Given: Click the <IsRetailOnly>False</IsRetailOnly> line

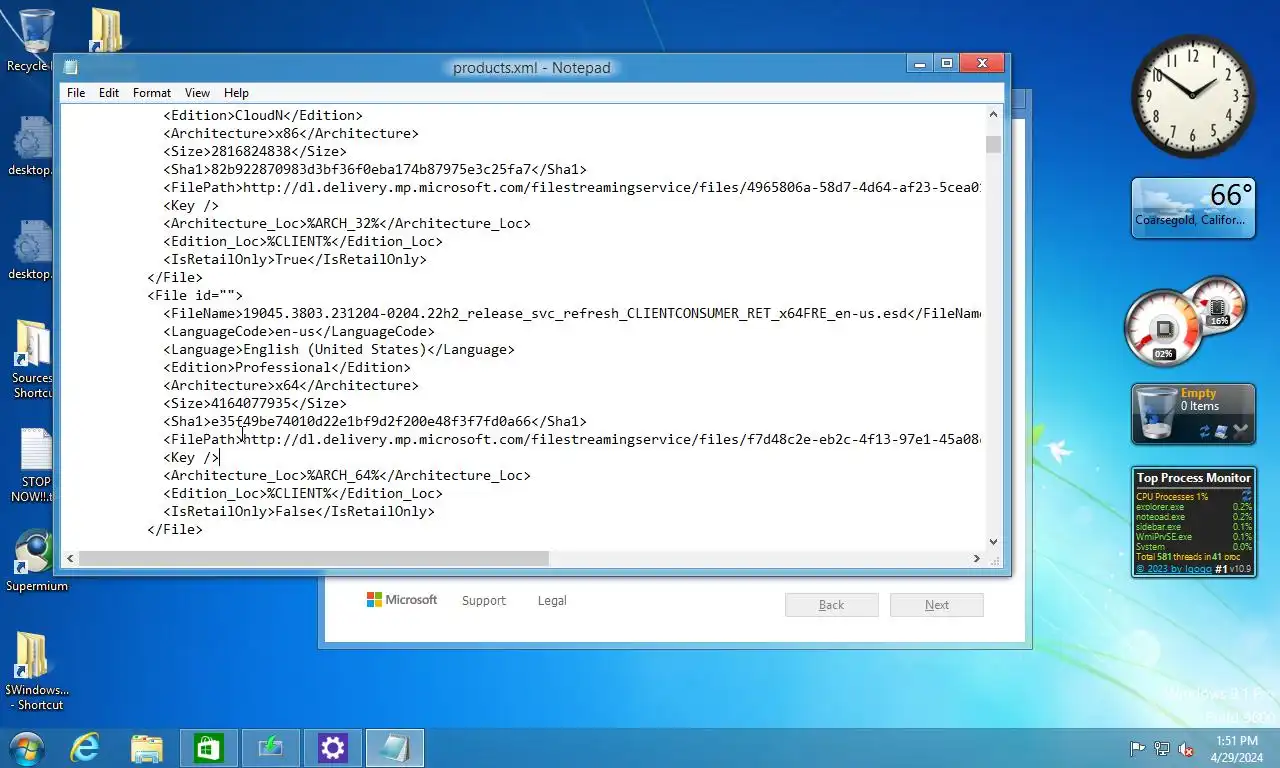Looking at the screenshot, I should [299, 511].
